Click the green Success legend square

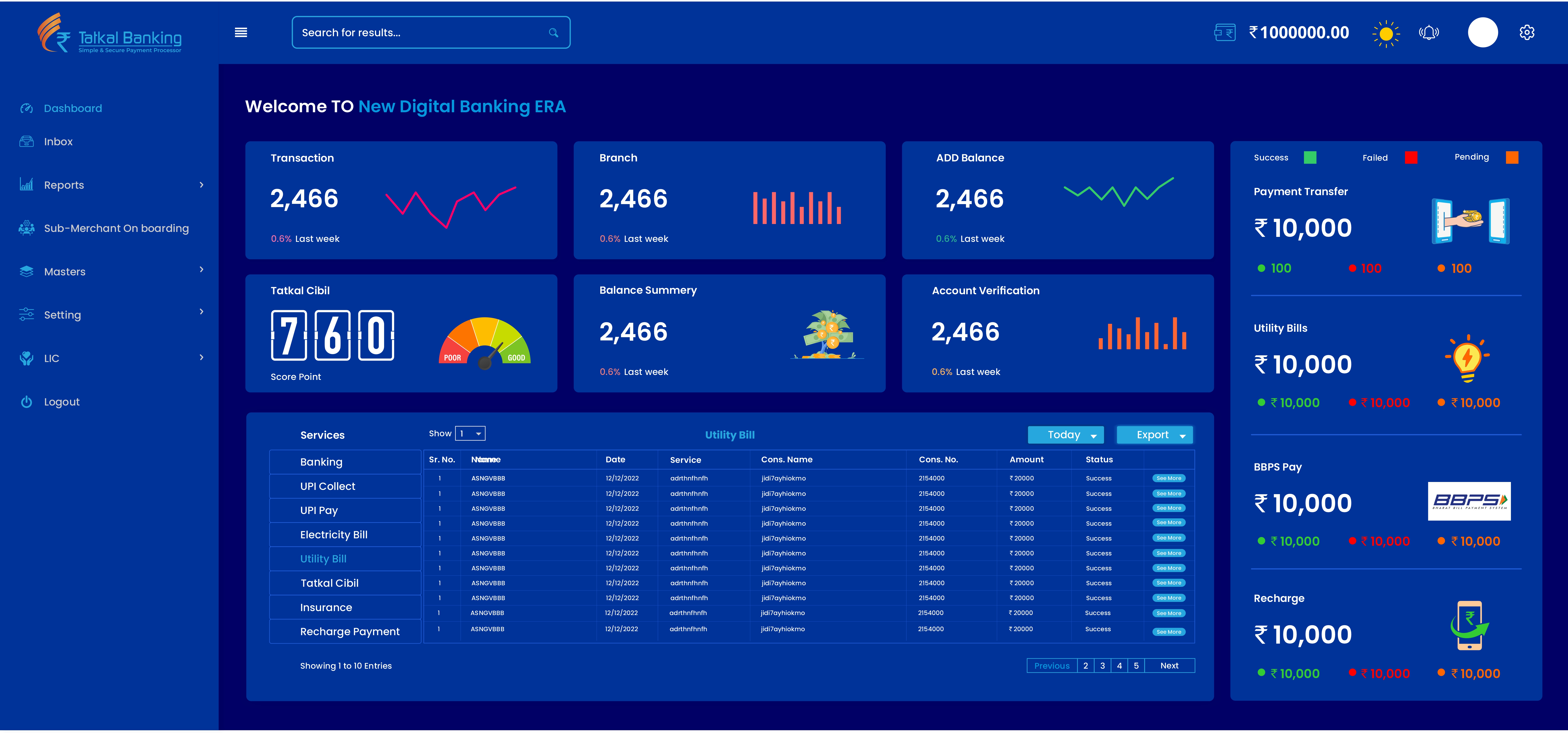(x=1310, y=158)
